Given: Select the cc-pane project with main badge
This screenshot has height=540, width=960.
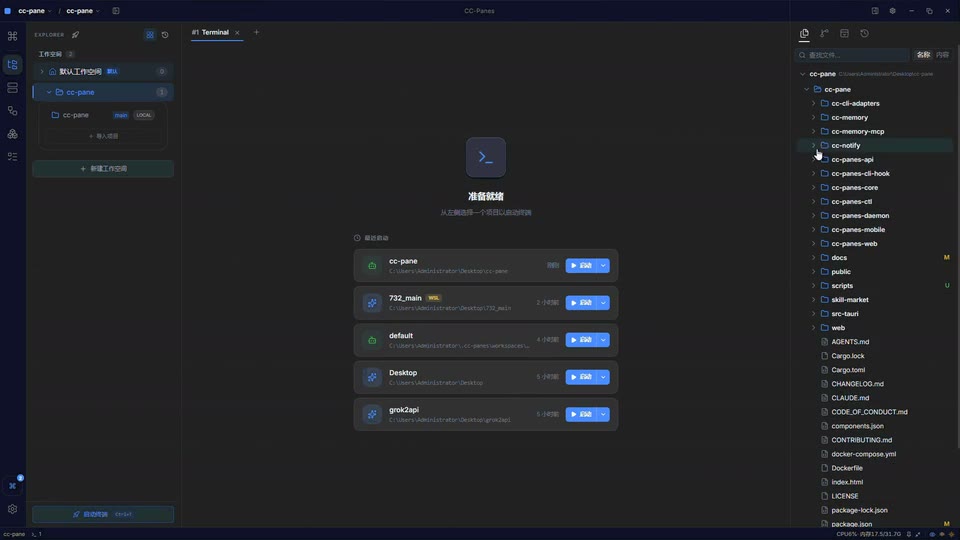Looking at the screenshot, I should pos(103,115).
